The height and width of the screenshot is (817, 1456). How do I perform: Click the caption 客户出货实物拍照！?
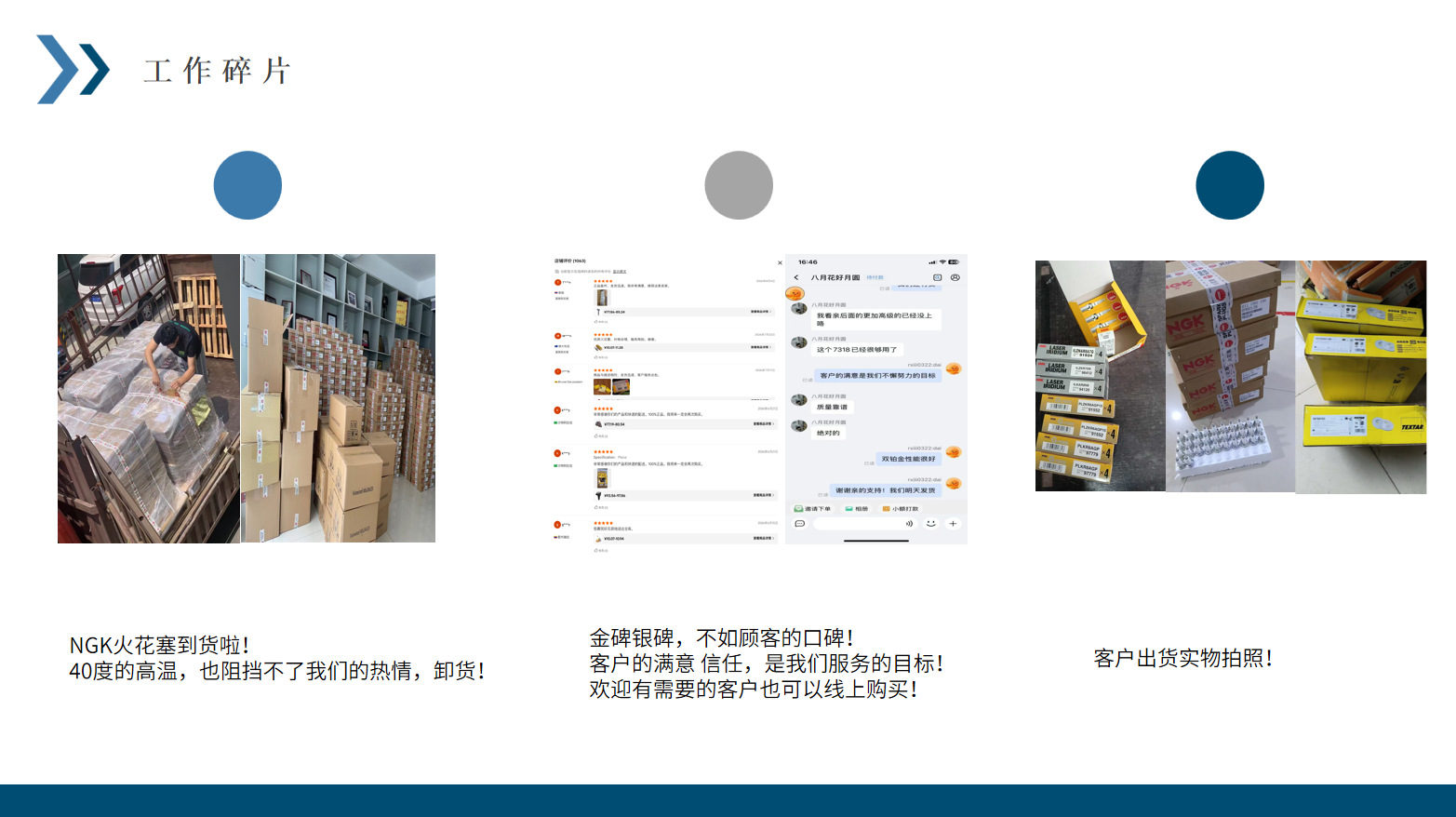(x=1183, y=659)
